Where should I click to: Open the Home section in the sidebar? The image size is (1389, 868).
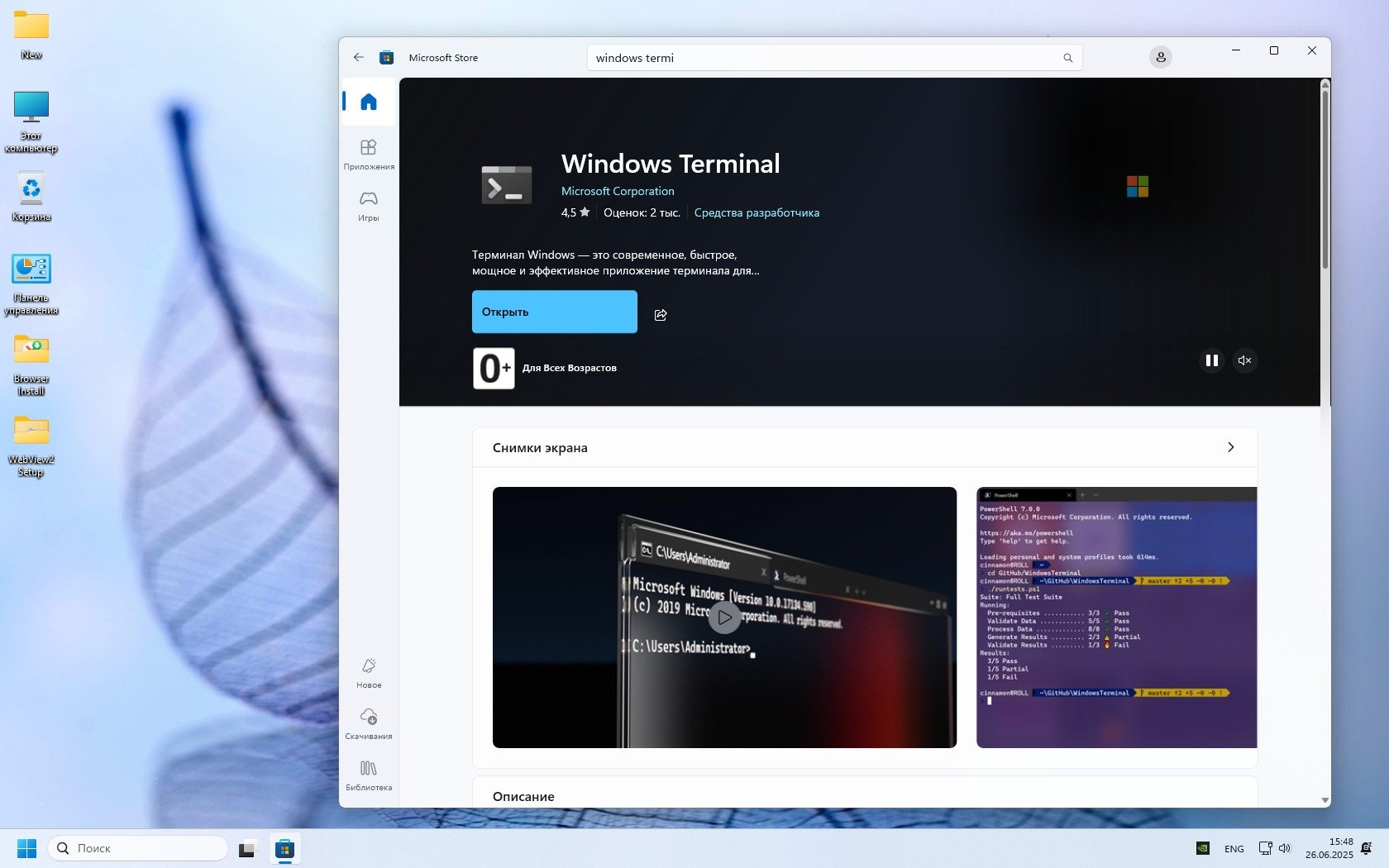click(x=369, y=102)
